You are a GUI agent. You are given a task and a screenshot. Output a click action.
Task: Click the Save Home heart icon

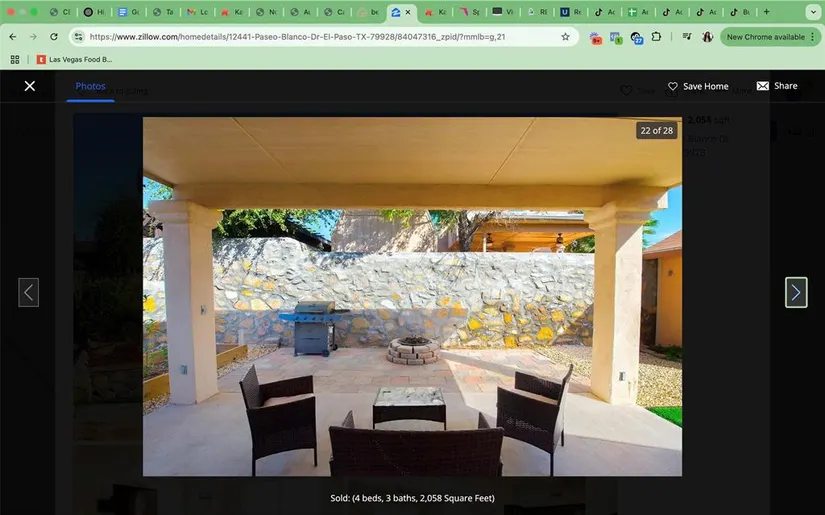tap(673, 87)
